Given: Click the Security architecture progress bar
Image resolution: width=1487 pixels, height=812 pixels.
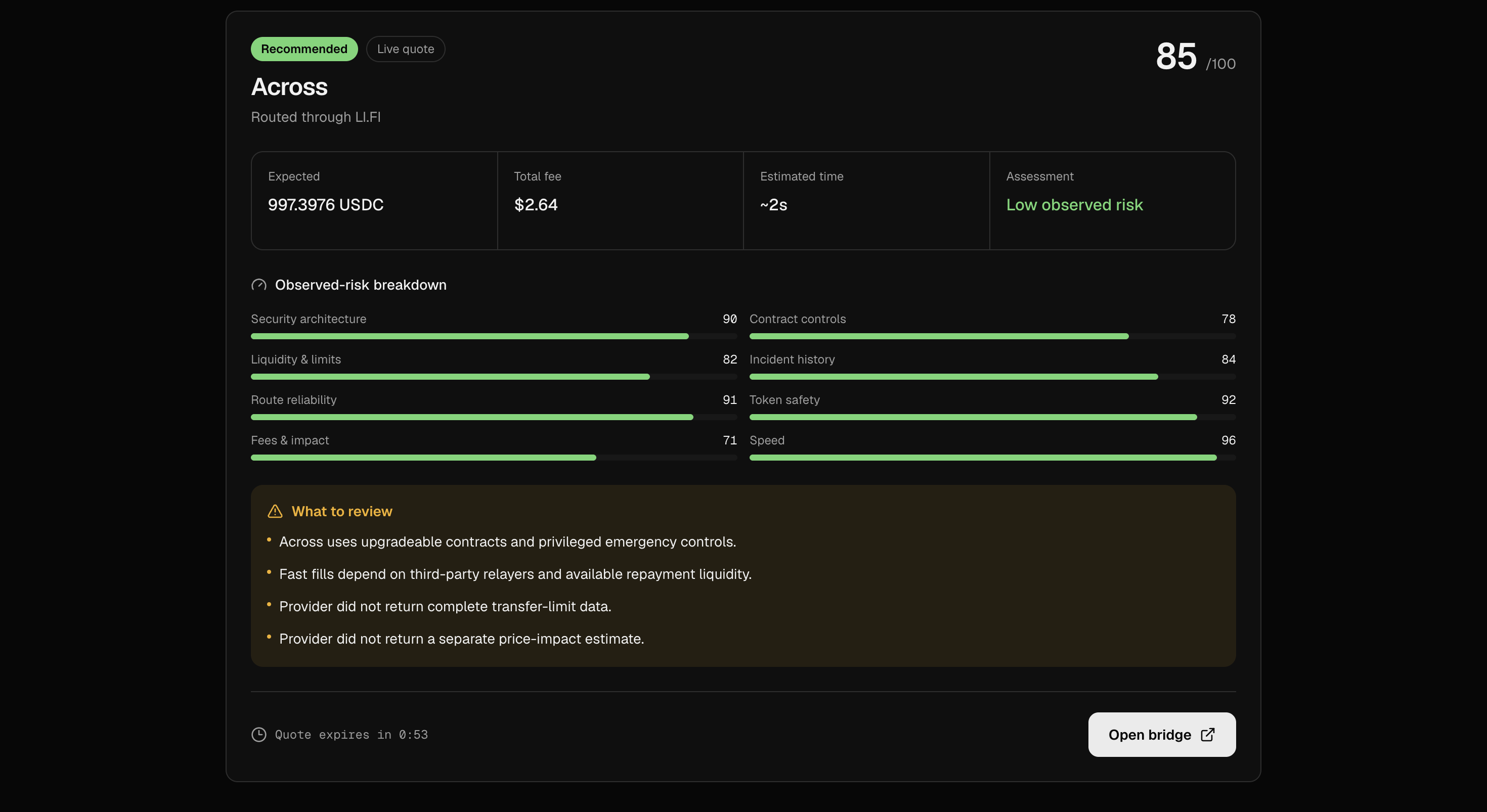Looking at the screenshot, I should pos(494,336).
